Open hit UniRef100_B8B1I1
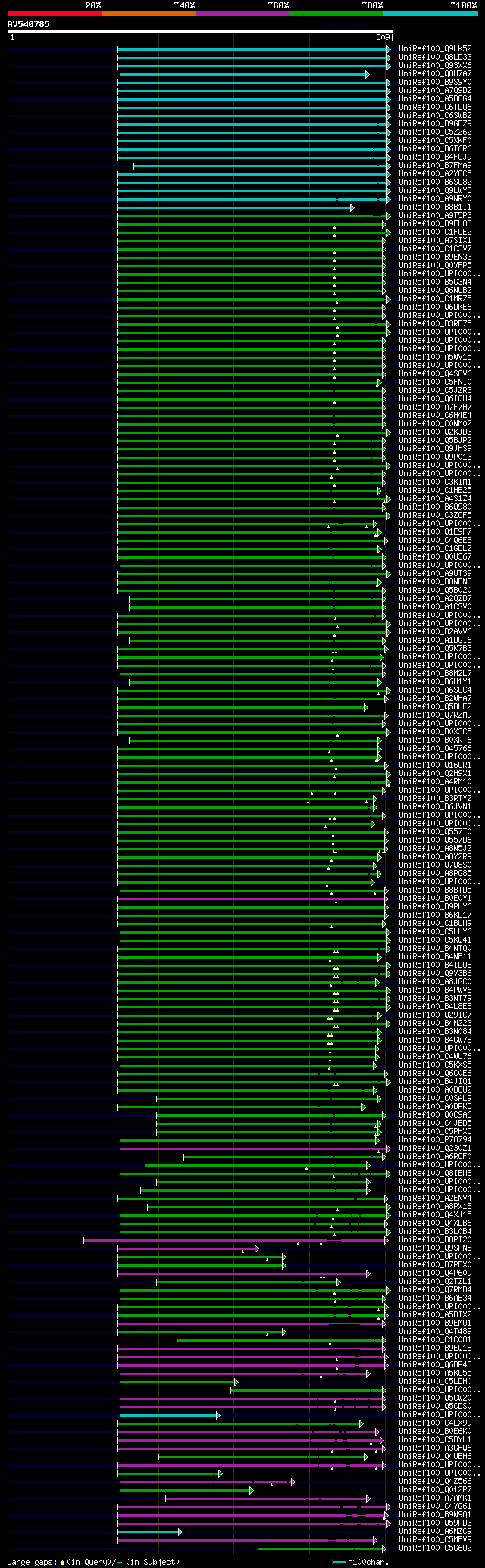485x1568 pixels. (435, 207)
